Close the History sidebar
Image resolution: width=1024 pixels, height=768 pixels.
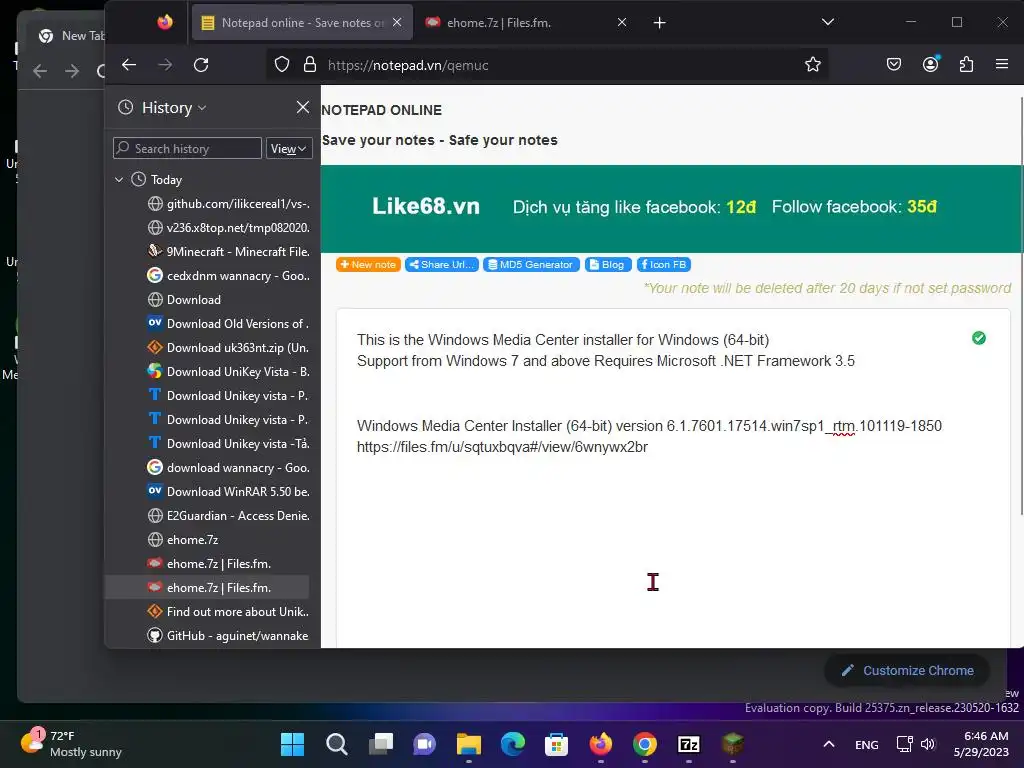coord(302,107)
